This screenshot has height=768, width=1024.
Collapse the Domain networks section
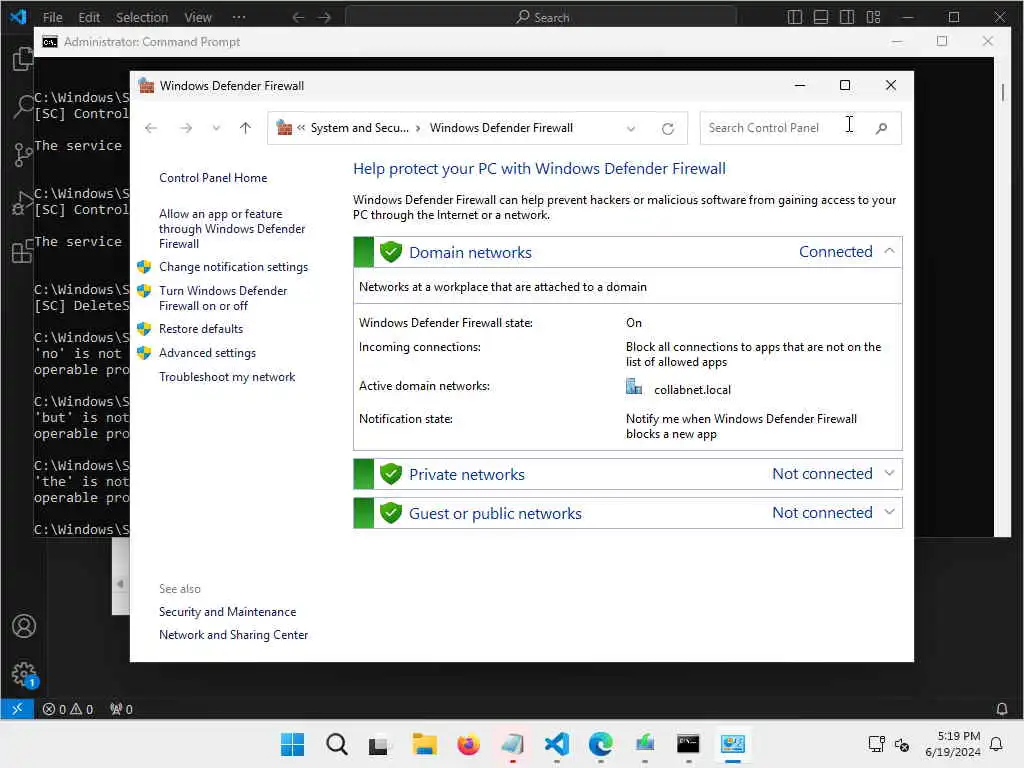click(889, 251)
